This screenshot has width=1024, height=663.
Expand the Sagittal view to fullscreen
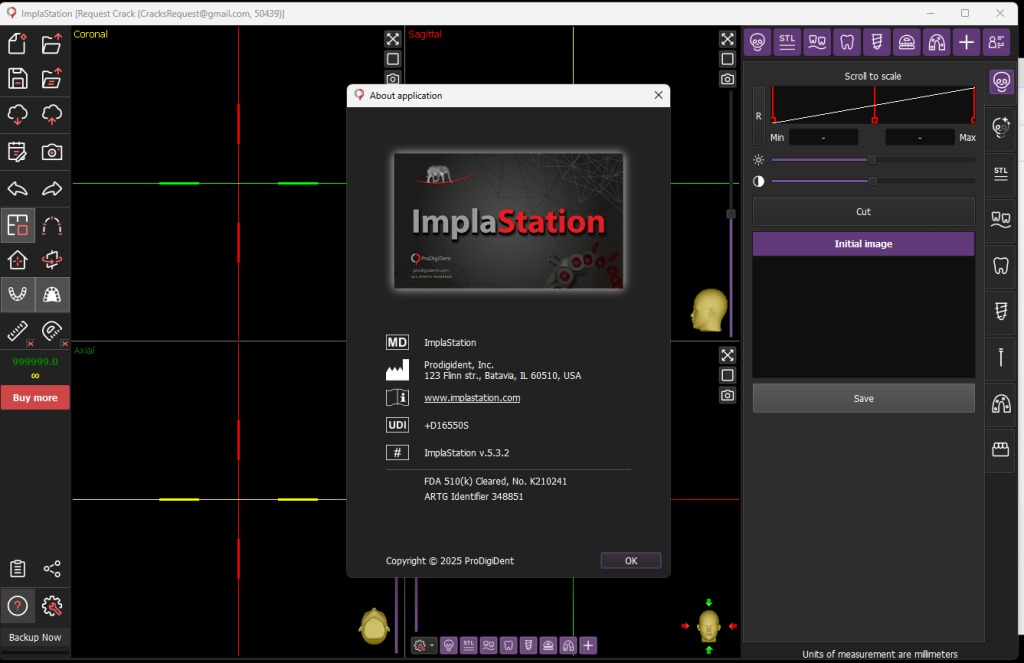[727, 39]
